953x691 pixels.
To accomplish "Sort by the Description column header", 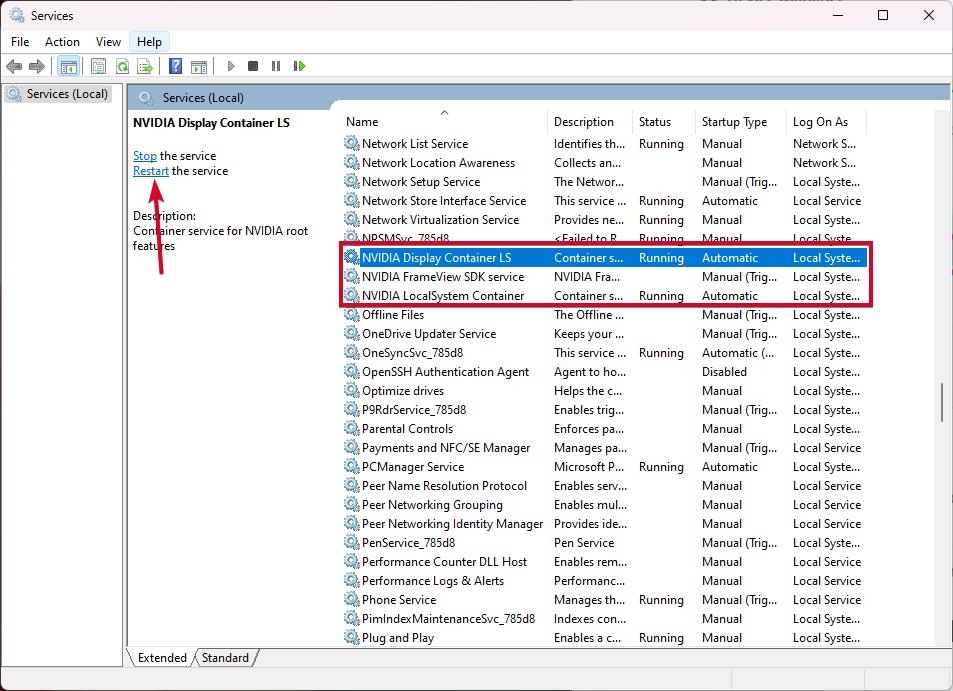I will point(590,122).
